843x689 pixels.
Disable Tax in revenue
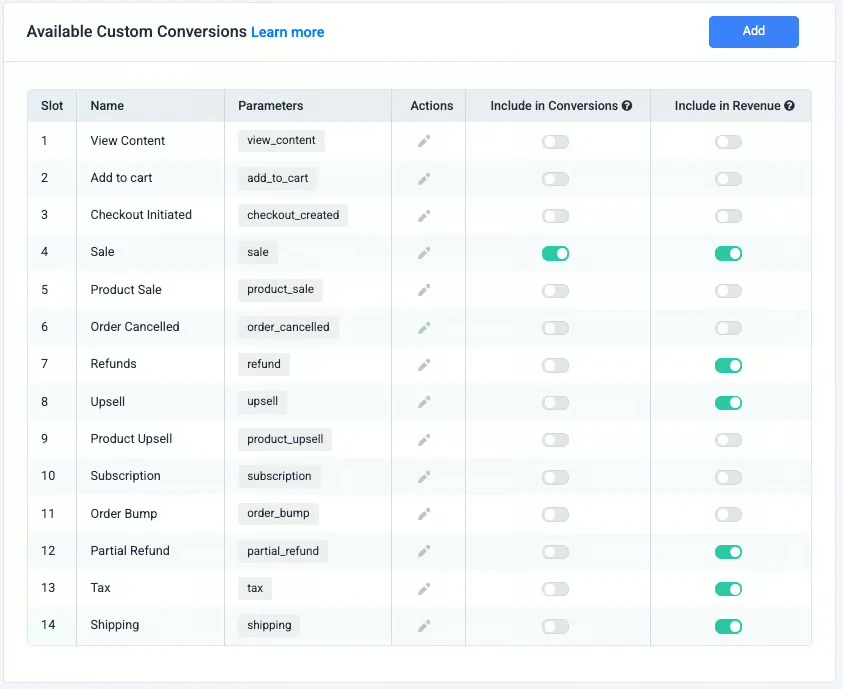point(728,589)
